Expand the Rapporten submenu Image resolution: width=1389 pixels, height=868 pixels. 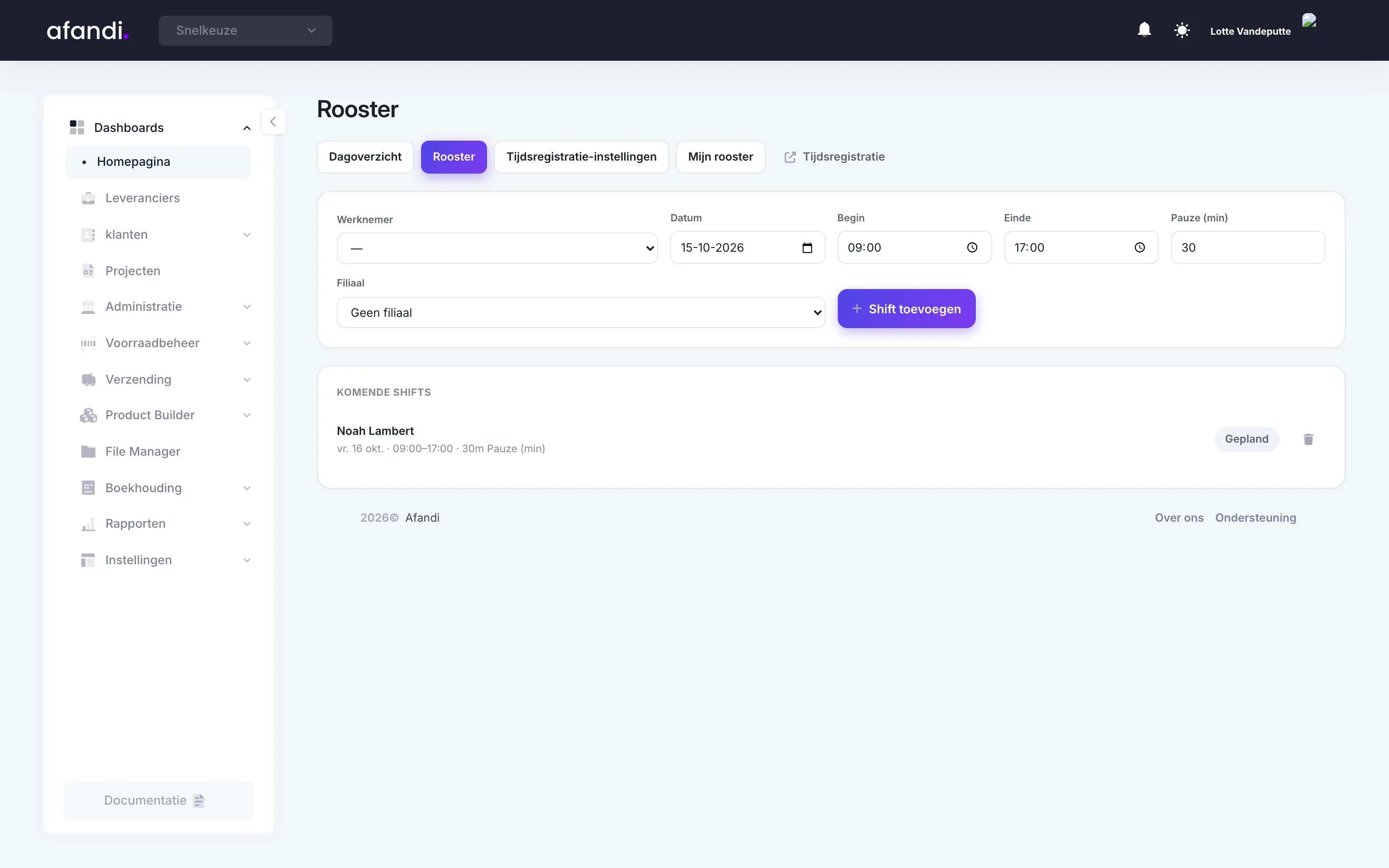(x=247, y=524)
